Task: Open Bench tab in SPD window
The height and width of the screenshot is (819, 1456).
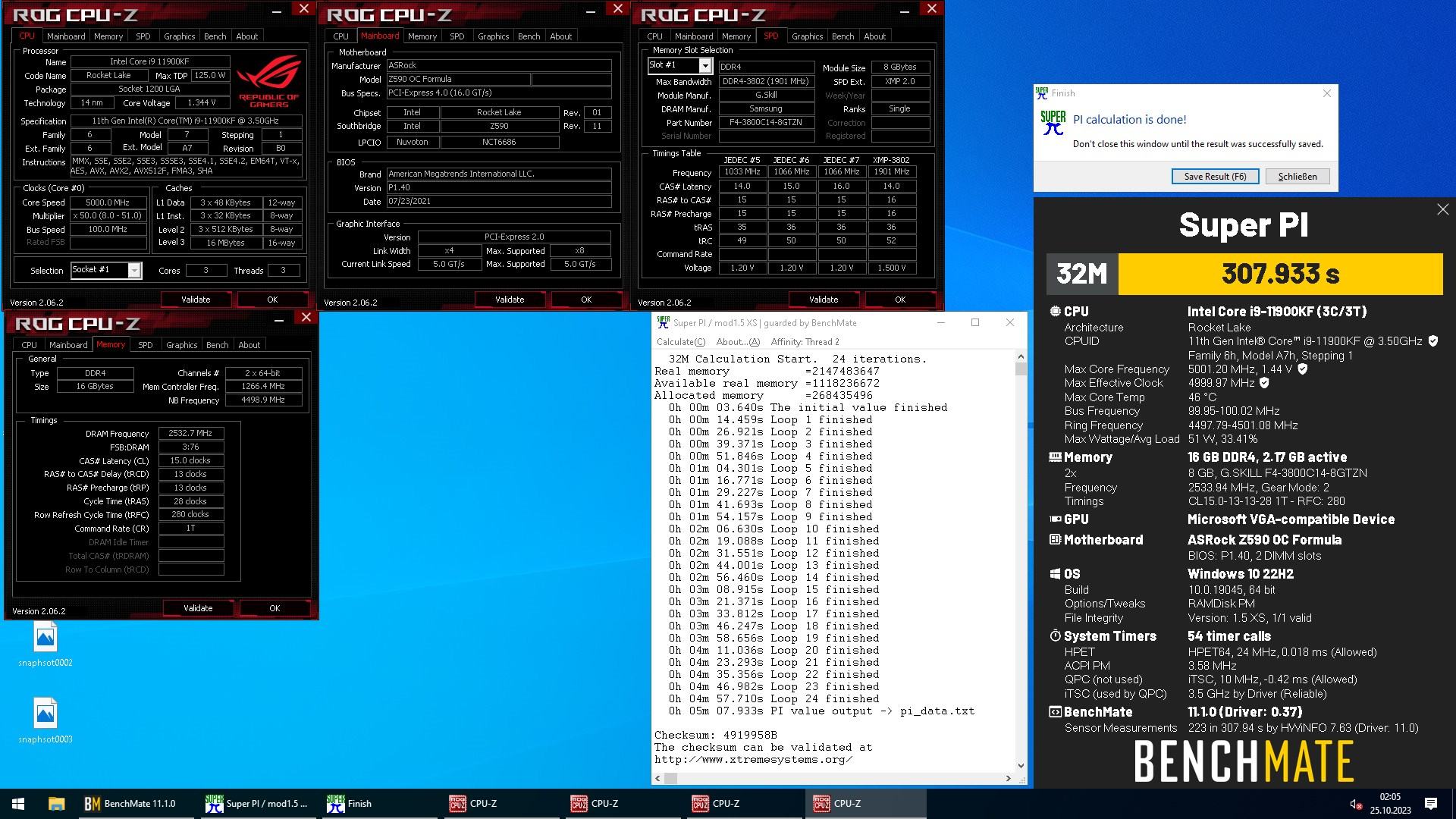Action: 843,36
